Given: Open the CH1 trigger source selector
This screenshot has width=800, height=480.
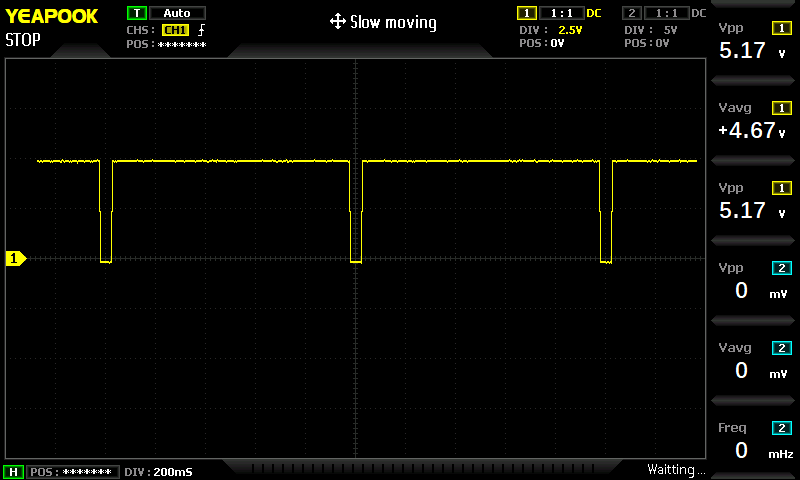Looking at the screenshot, I should point(175,30).
